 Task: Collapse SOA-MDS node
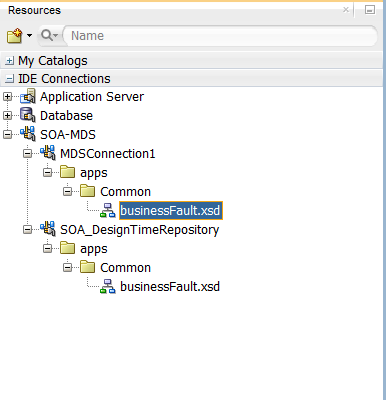[x=7, y=134]
